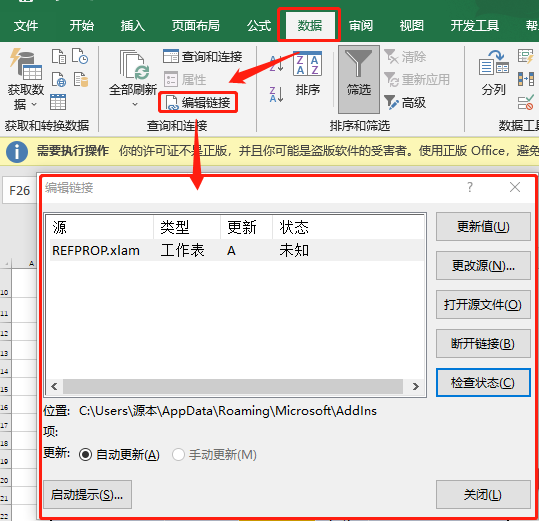Click 编辑链接 (Edit Links) command
This screenshot has height=521, width=539.
(x=198, y=102)
